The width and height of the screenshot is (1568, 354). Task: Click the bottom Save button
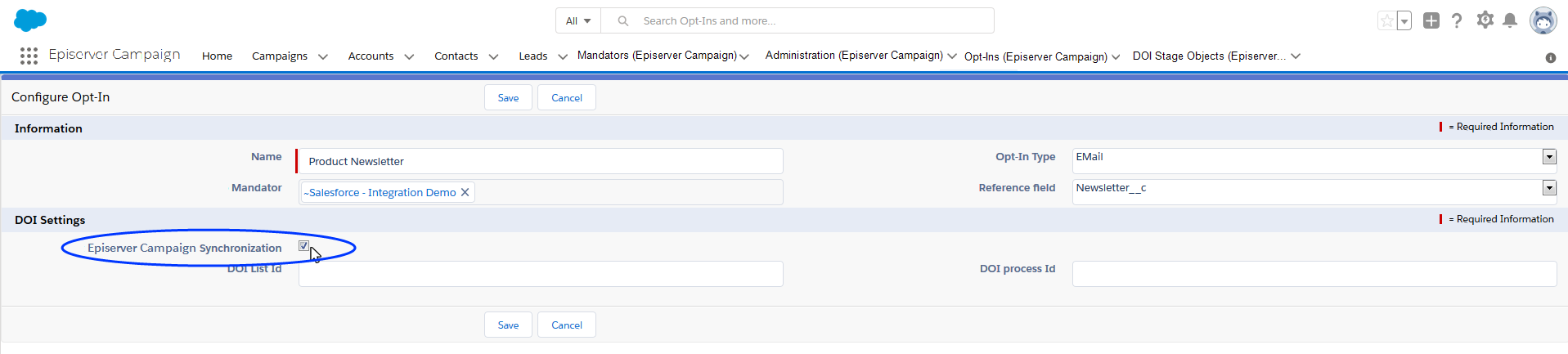click(x=508, y=325)
